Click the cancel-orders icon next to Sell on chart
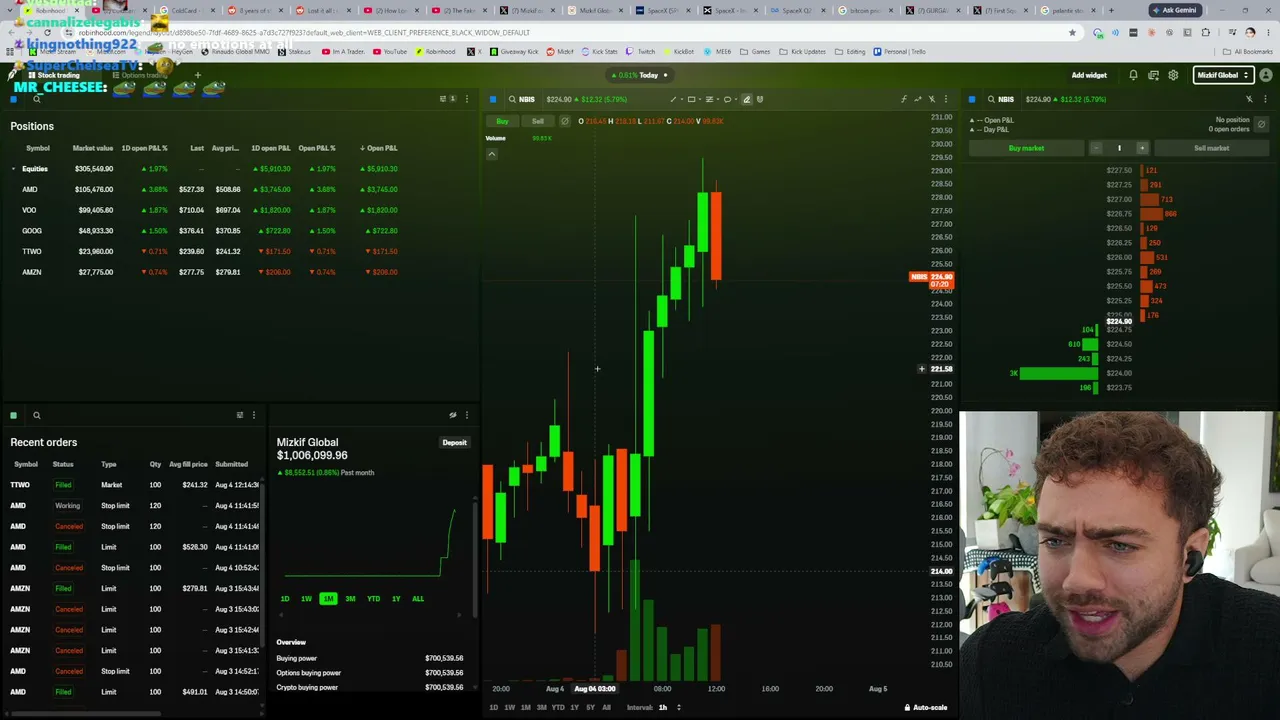This screenshot has width=1280, height=720. pos(564,121)
